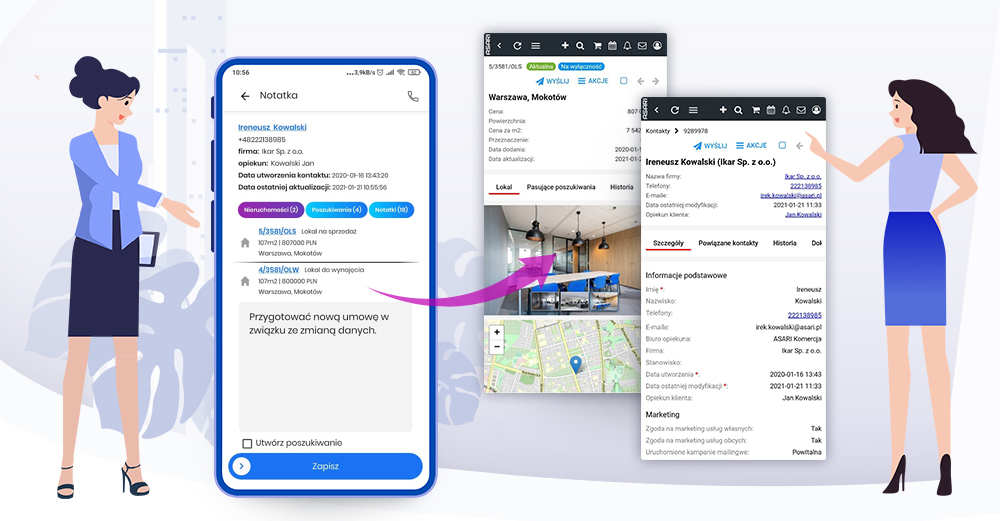Open Ireneusz Kowalski link in Notatka
1000x521 pixels.
272,128
